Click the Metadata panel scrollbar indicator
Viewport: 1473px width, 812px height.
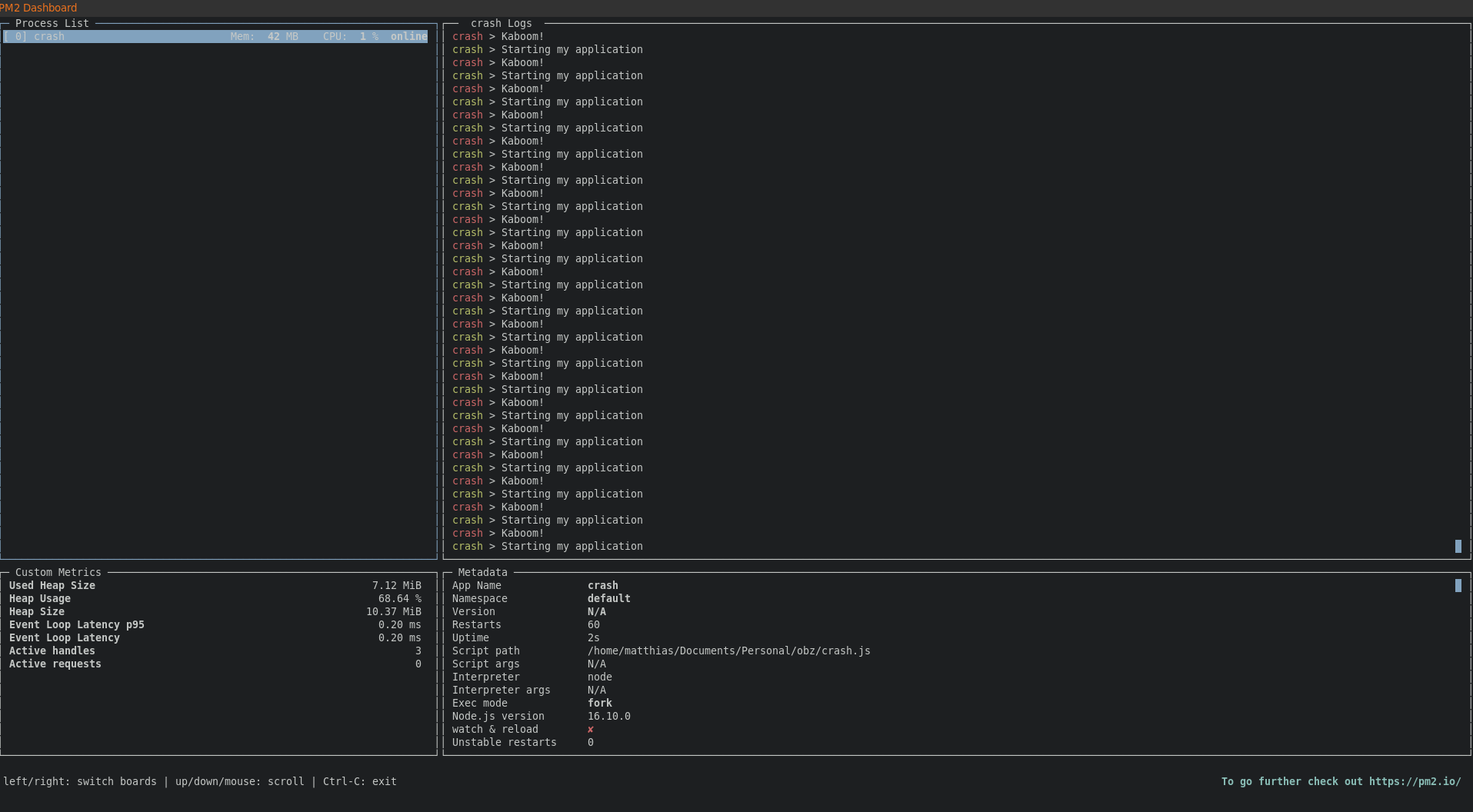click(1458, 585)
